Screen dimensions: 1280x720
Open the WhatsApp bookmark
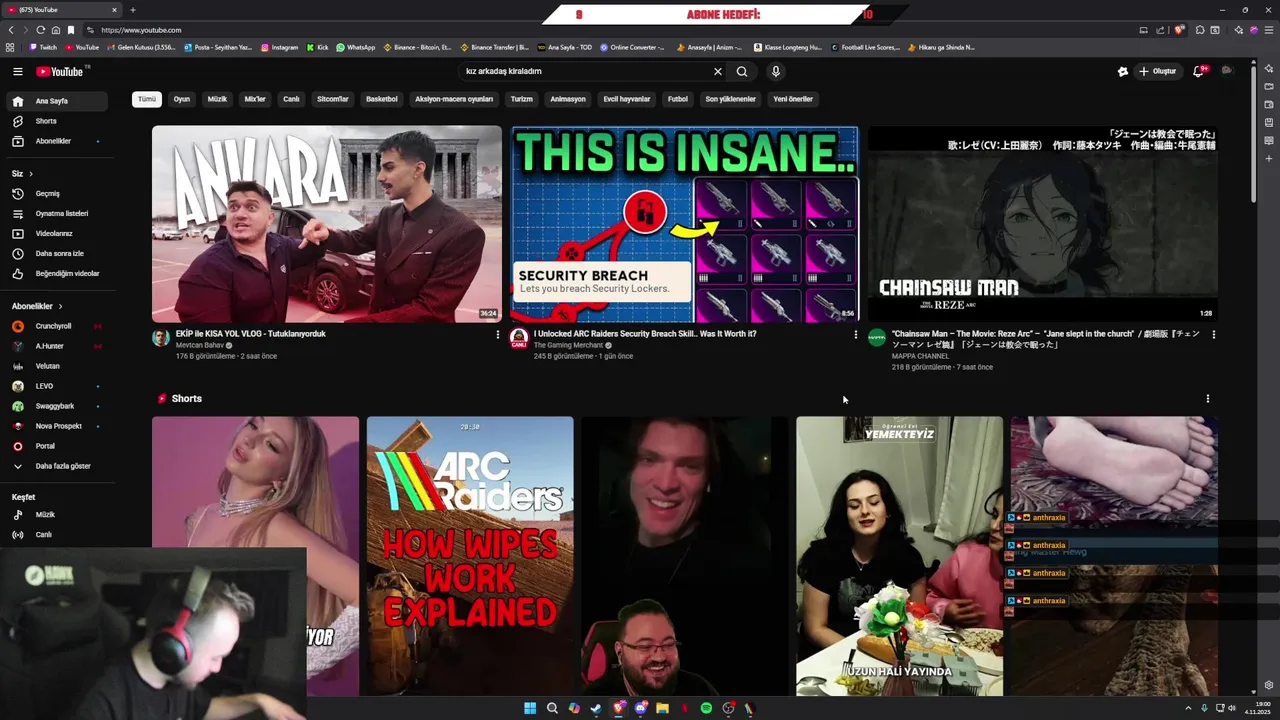356,47
